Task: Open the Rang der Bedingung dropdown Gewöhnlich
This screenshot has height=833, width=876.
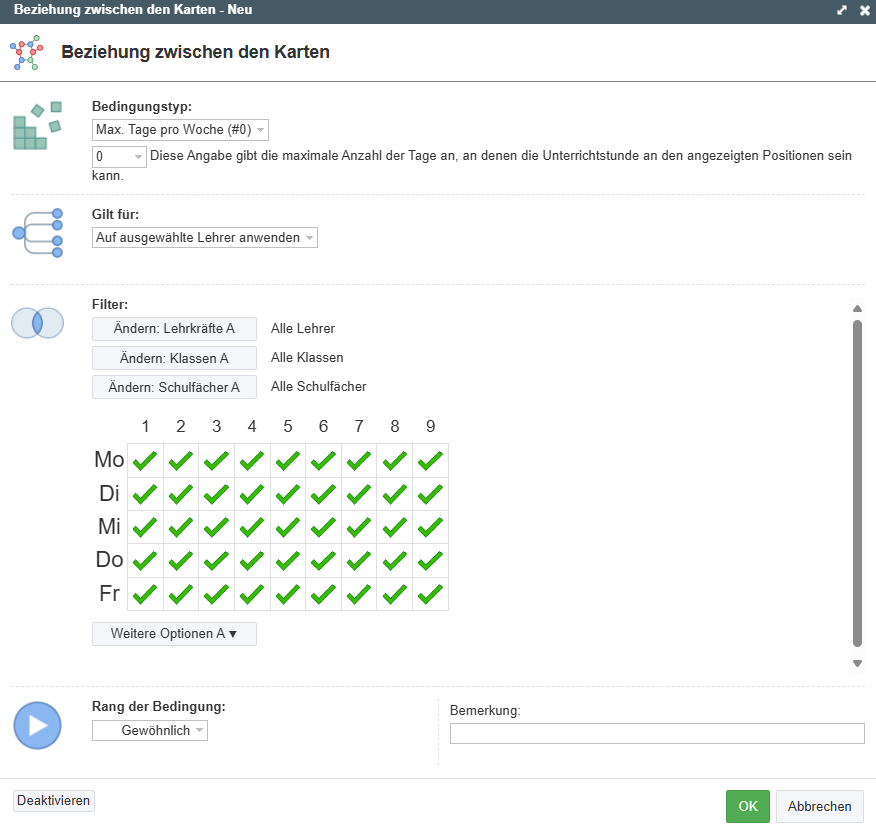Action: (x=150, y=730)
